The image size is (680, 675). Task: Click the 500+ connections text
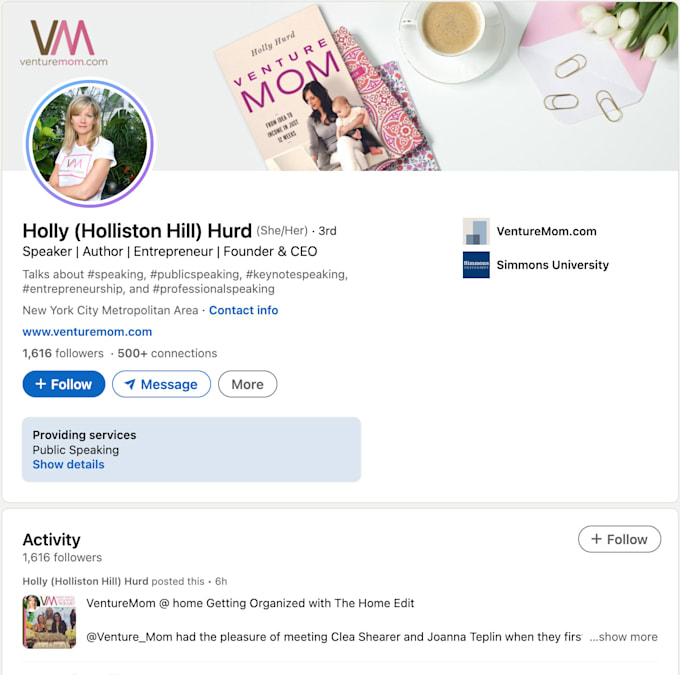click(x=167, y=353)
